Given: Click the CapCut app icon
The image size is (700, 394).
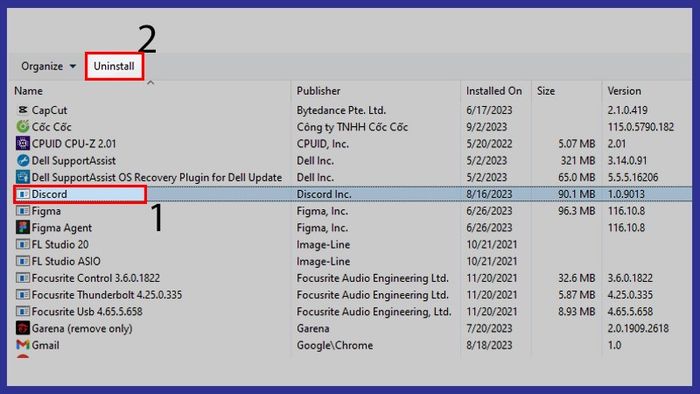Looking at the screenshot, I should tap(22, 110).
